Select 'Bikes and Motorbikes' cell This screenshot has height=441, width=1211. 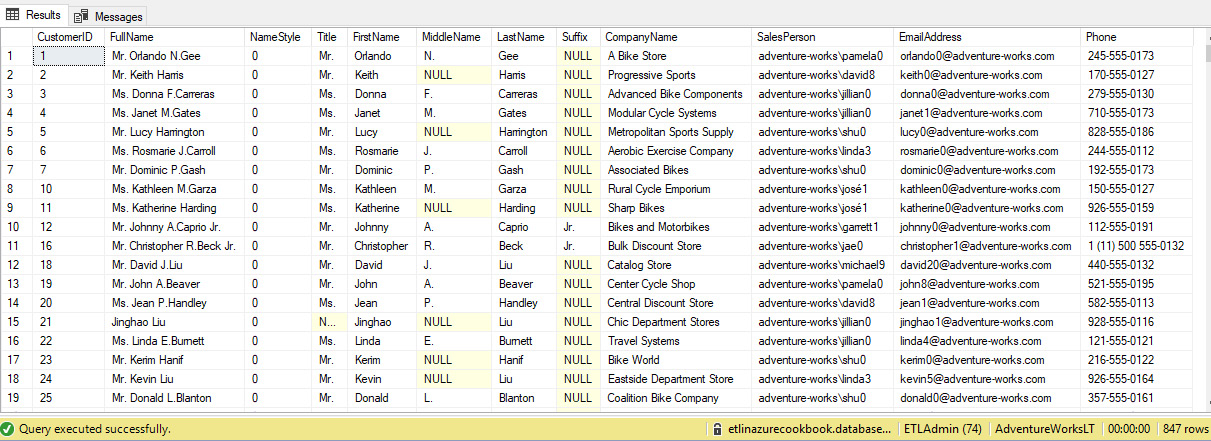tap(676, 227)
